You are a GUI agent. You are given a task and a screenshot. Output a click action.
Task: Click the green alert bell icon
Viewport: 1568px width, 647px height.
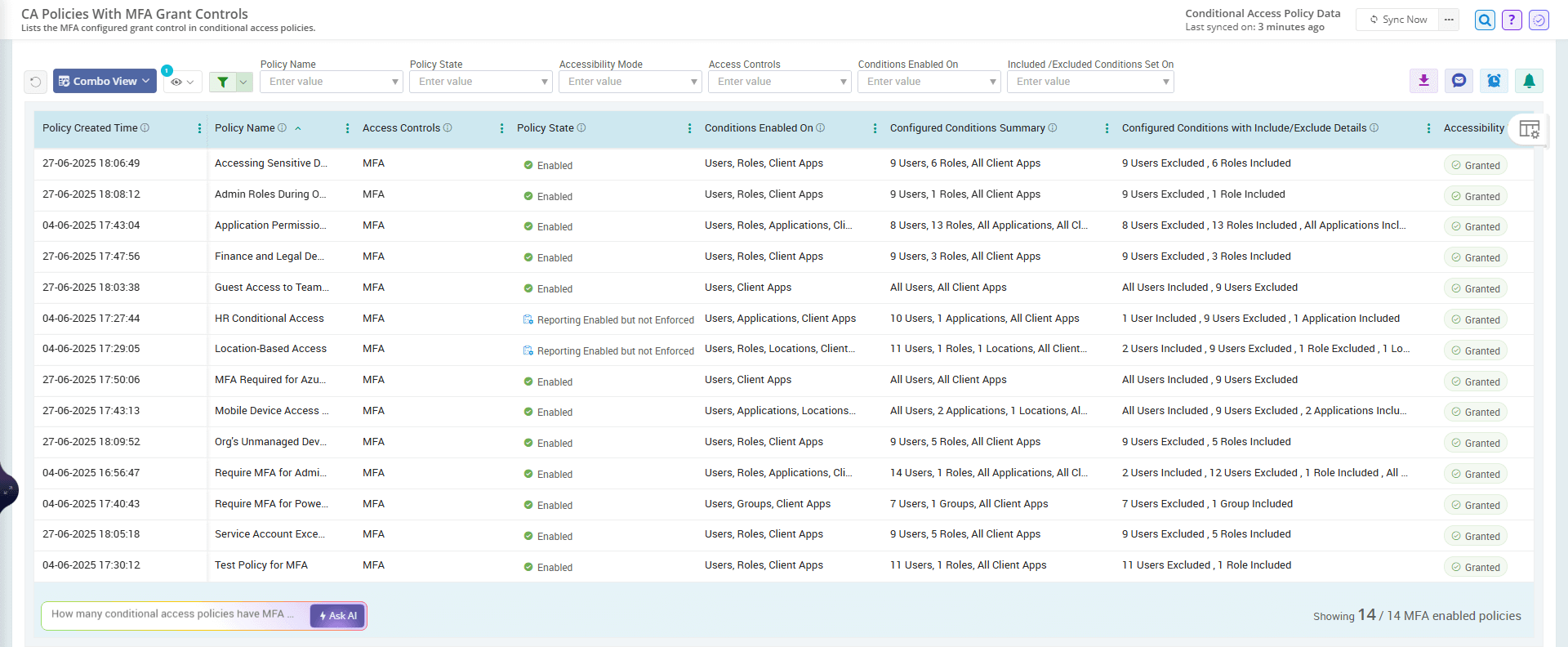(x=1529, y=80)
